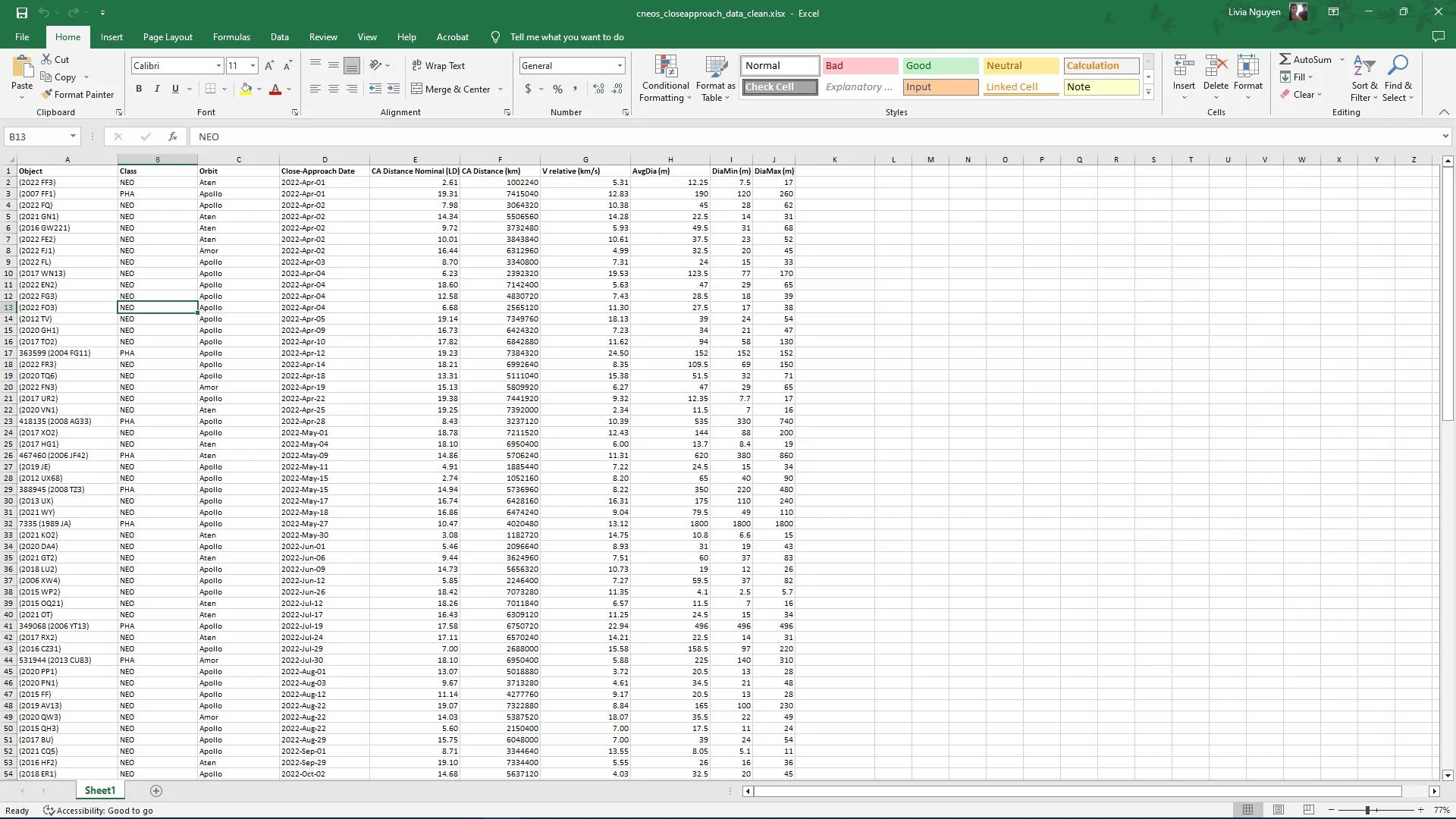Toggle center alignment on selected cell

tap(333, 89)
